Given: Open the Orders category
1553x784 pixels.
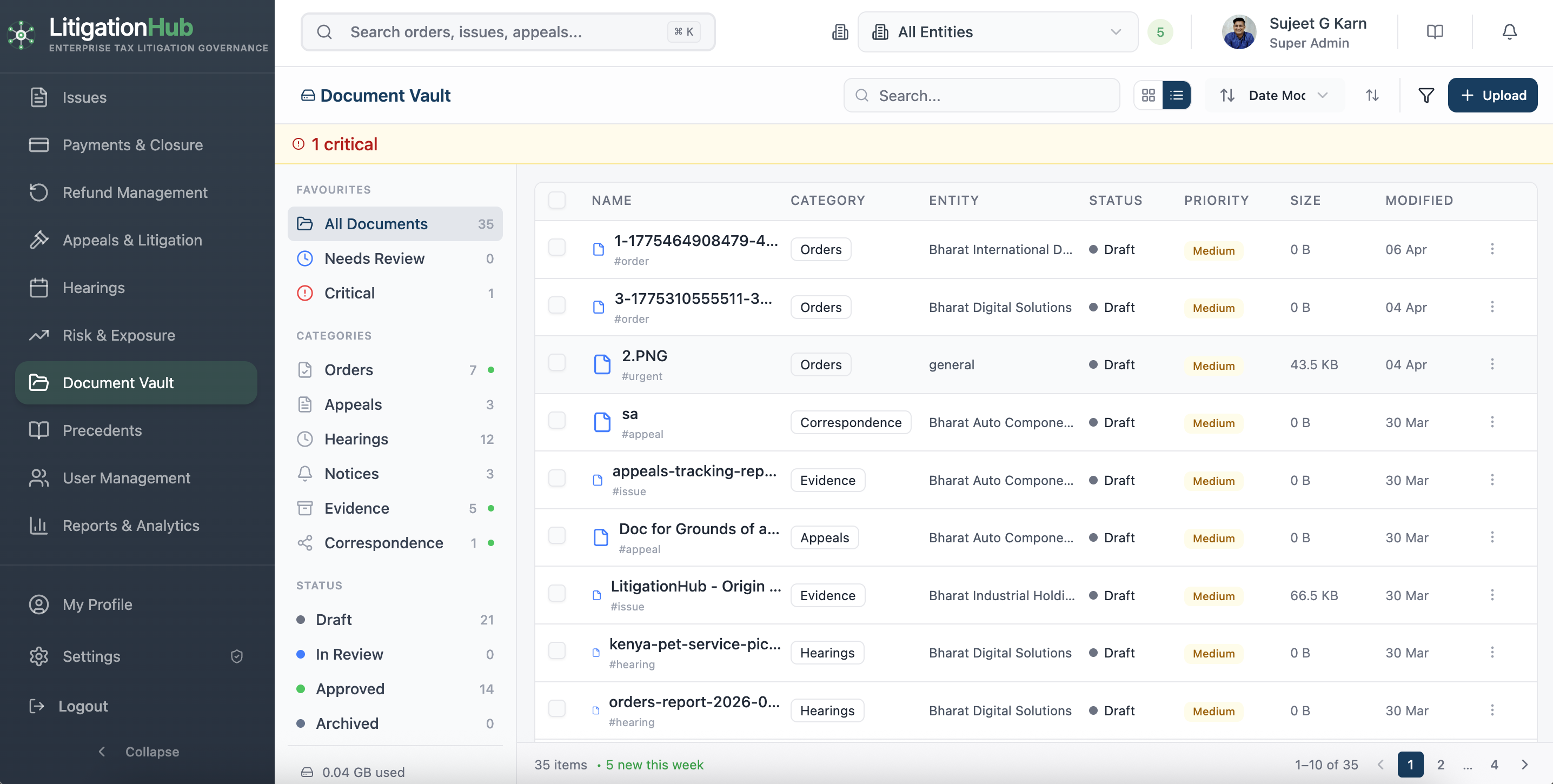Looking at the screenshot, I should pyautogui.click(x=395, y=370).
